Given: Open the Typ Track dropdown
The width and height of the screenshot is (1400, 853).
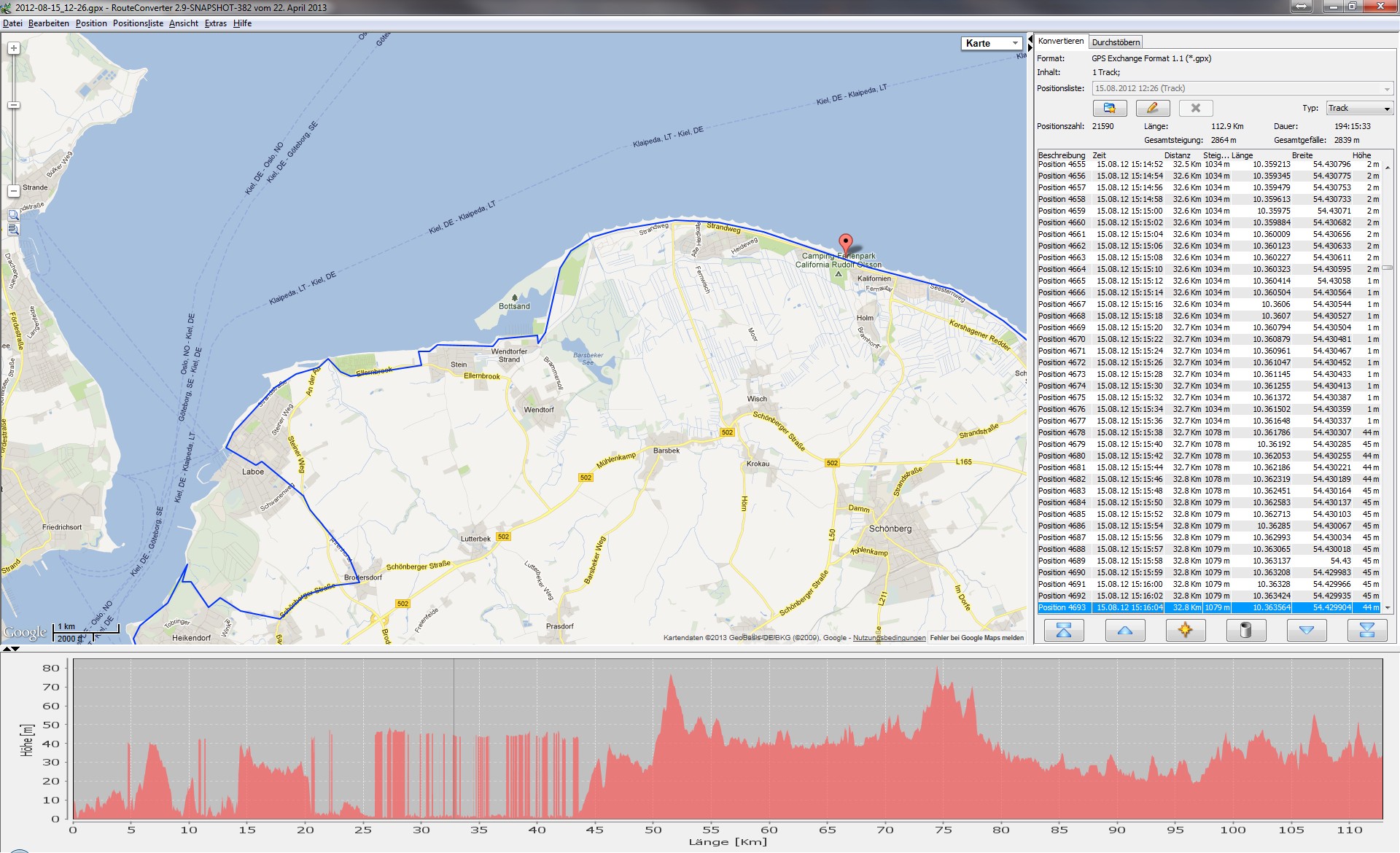Looking at the screenshot, I should (1359, 108).
